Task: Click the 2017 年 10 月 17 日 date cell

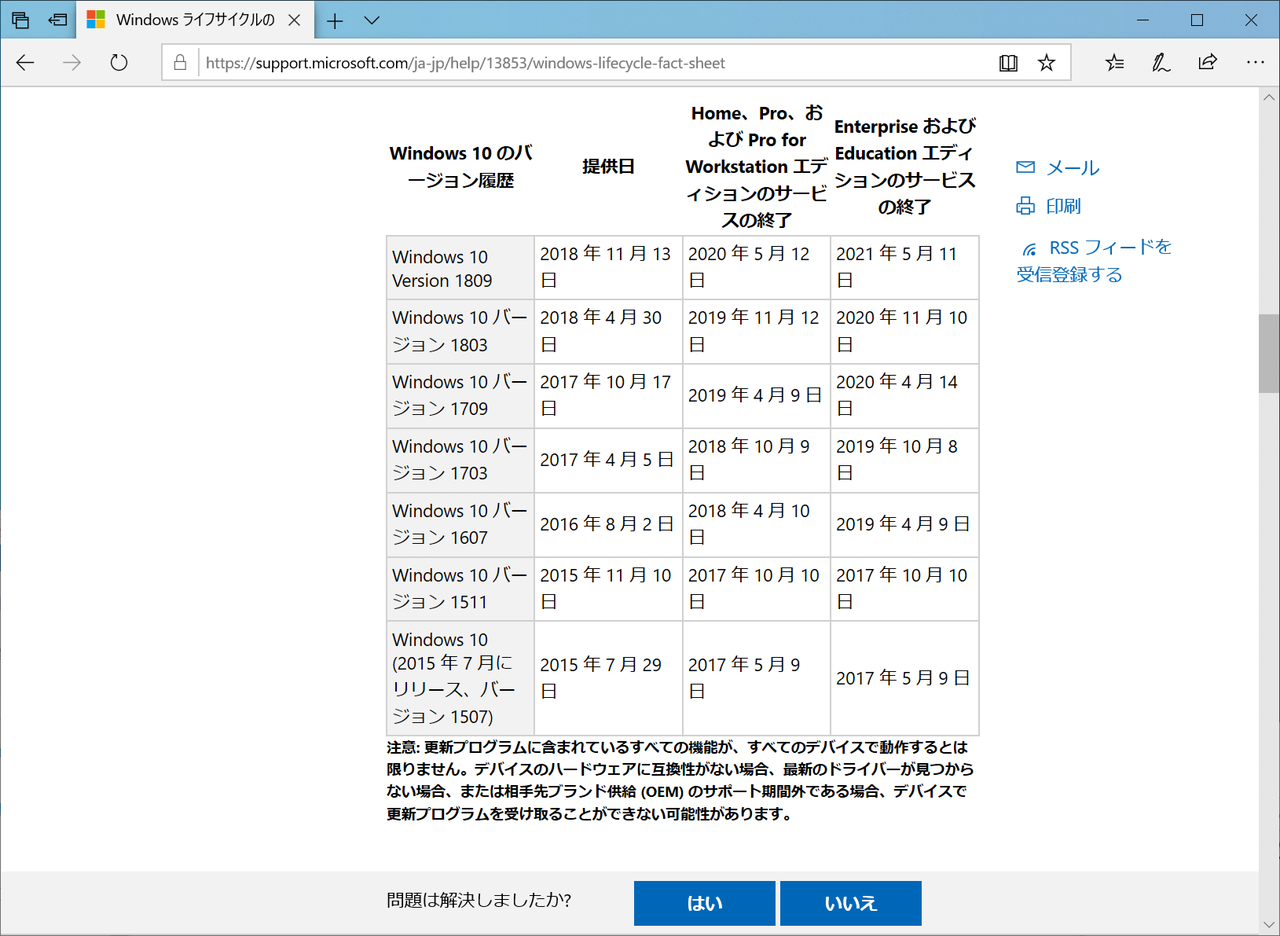Action: [x=608, y=395]
